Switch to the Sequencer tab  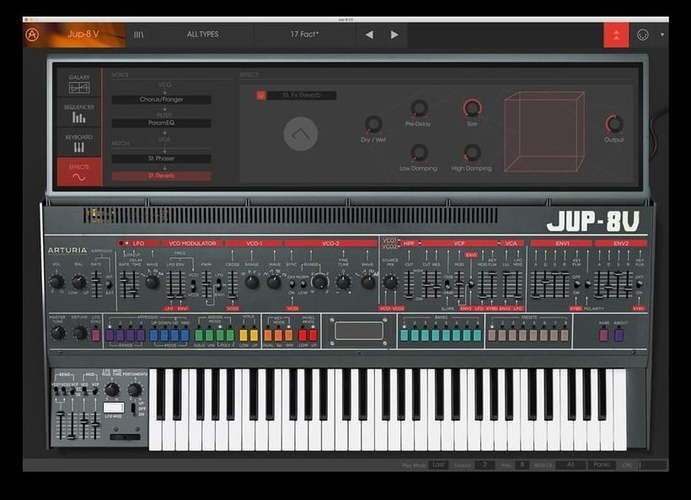click(79, 113)
